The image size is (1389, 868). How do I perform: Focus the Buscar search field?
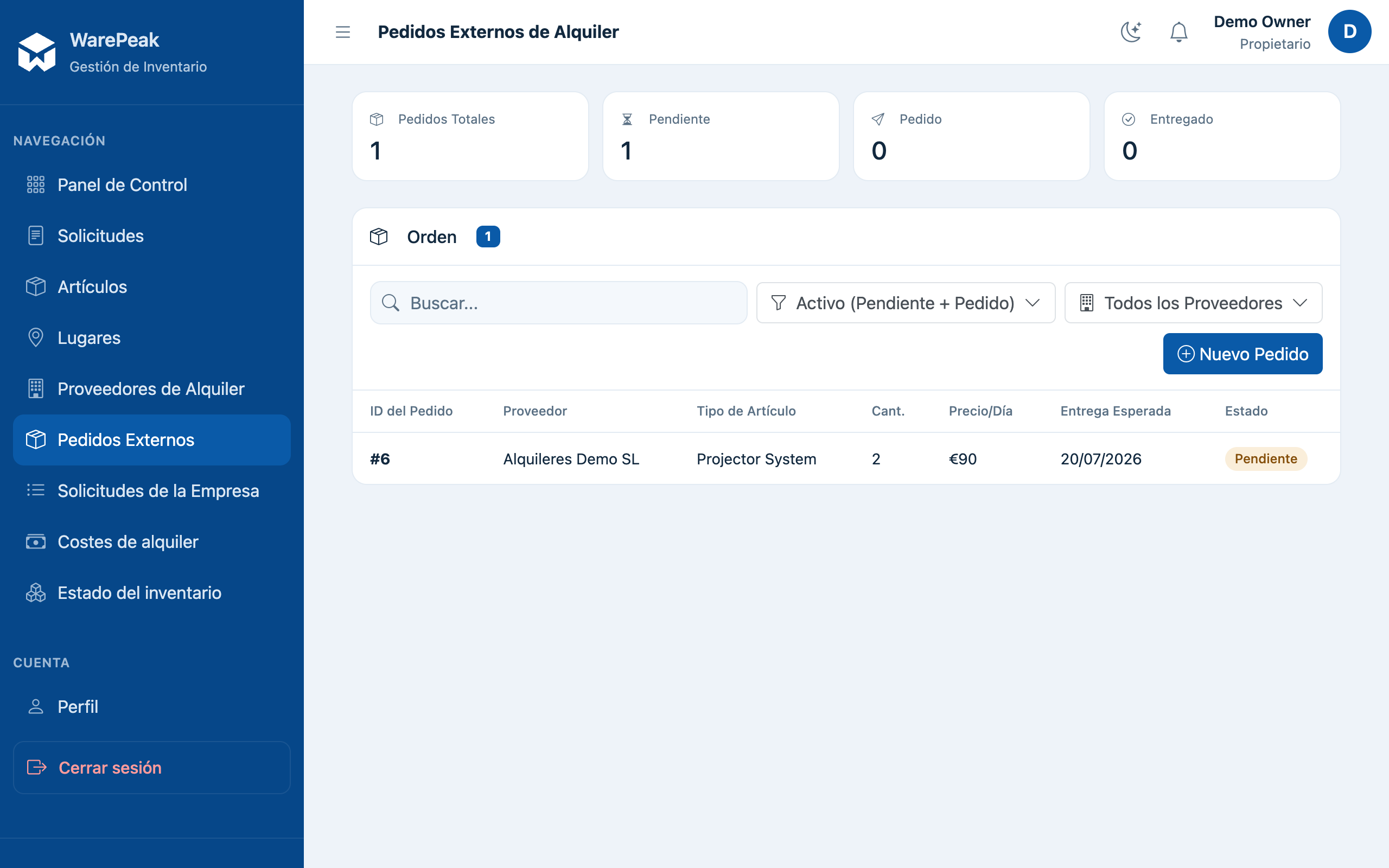[558, 303]
